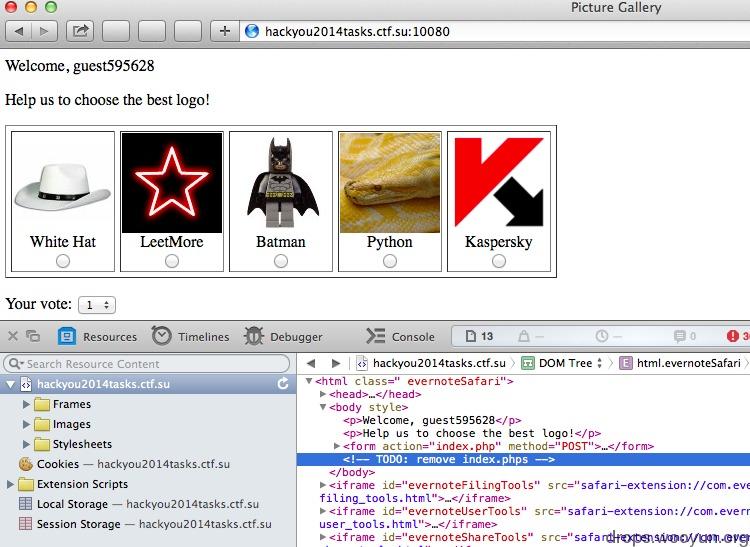Click the Python snake thumbnail
Image resolution: width=750 pixels, height=547 pixels.
(x=390, y=183)
